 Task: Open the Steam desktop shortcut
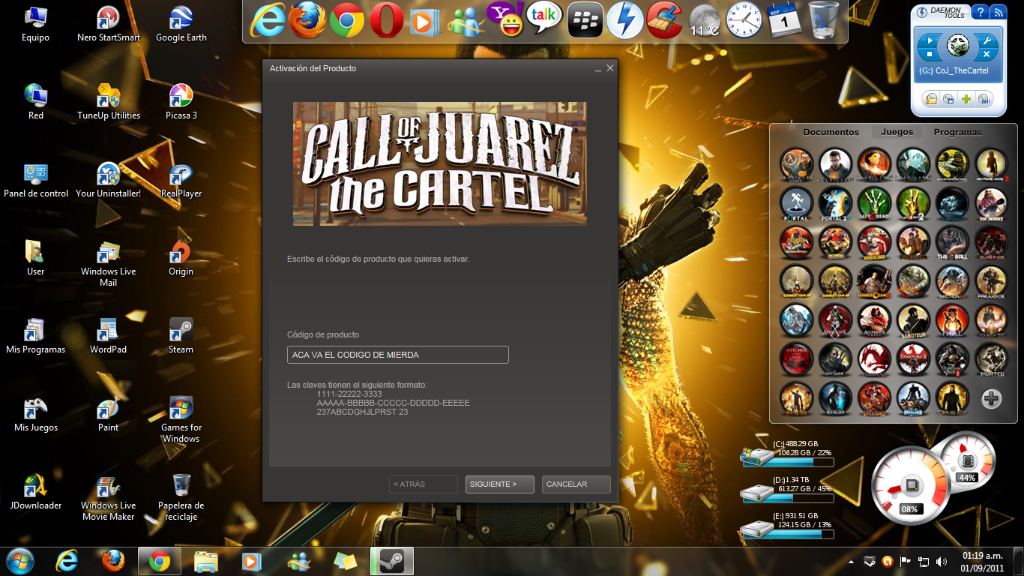coord(181,336)
